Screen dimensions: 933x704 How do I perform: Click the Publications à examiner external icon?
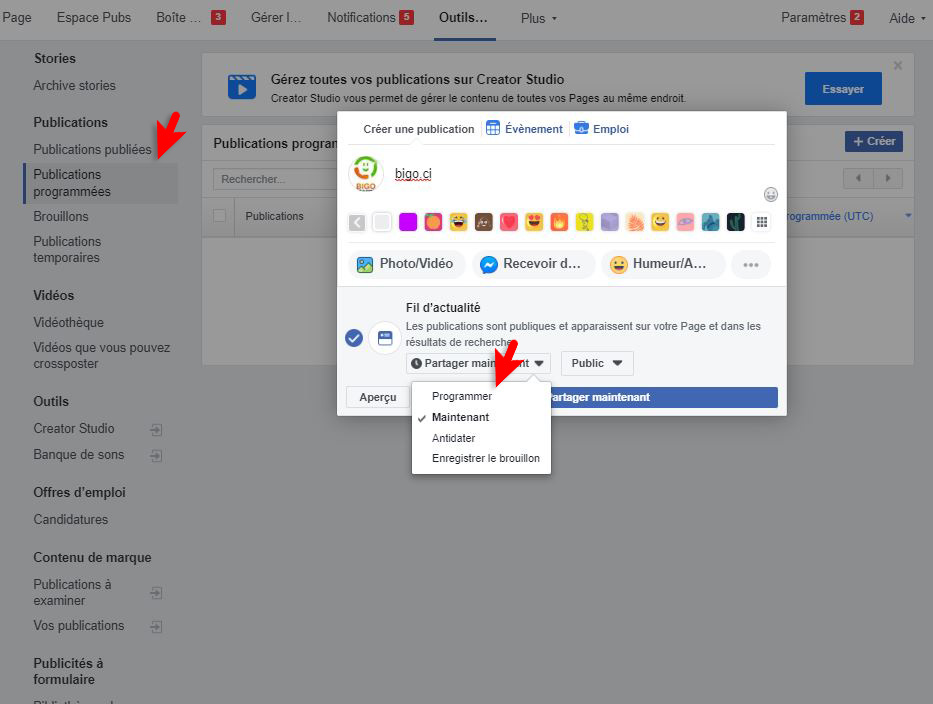click(x=156, y=593)
